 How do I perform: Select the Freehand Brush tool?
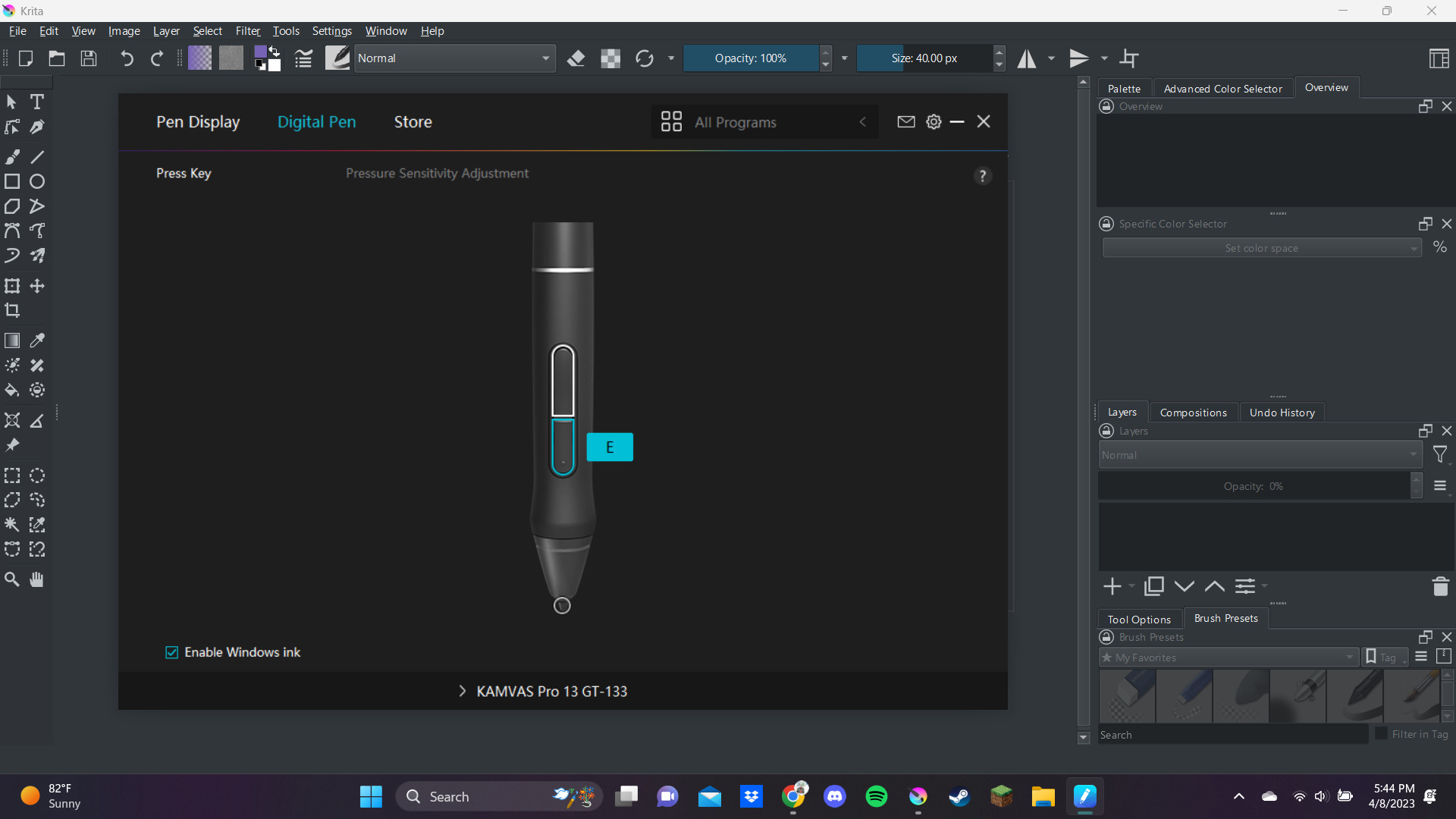(12, 156)
